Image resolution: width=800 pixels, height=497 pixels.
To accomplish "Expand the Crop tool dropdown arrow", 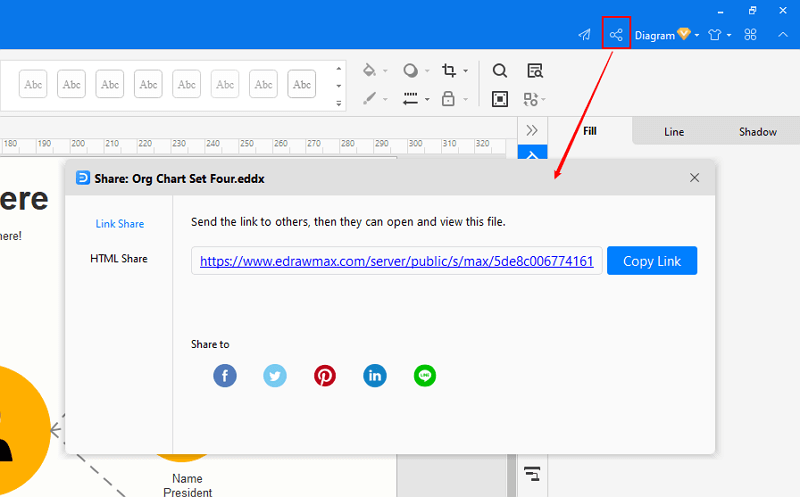I will coord(465,71).
